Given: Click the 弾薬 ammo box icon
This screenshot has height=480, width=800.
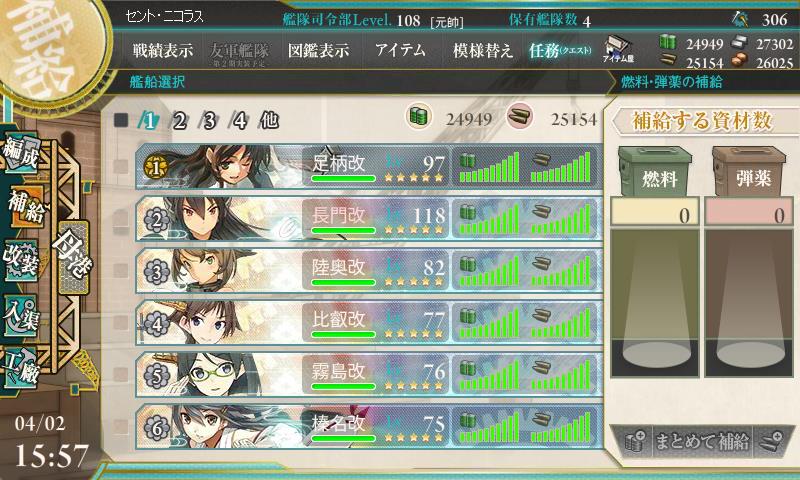Looking at the screenshot, I should click(749, 172).
